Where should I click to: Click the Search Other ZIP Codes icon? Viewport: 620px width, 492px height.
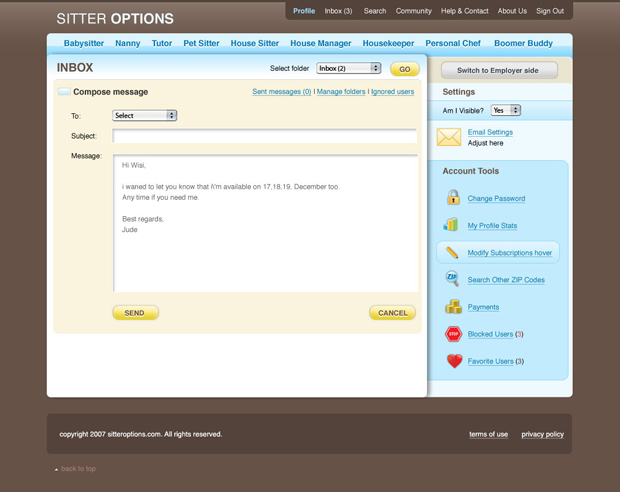tap(452, 280)
